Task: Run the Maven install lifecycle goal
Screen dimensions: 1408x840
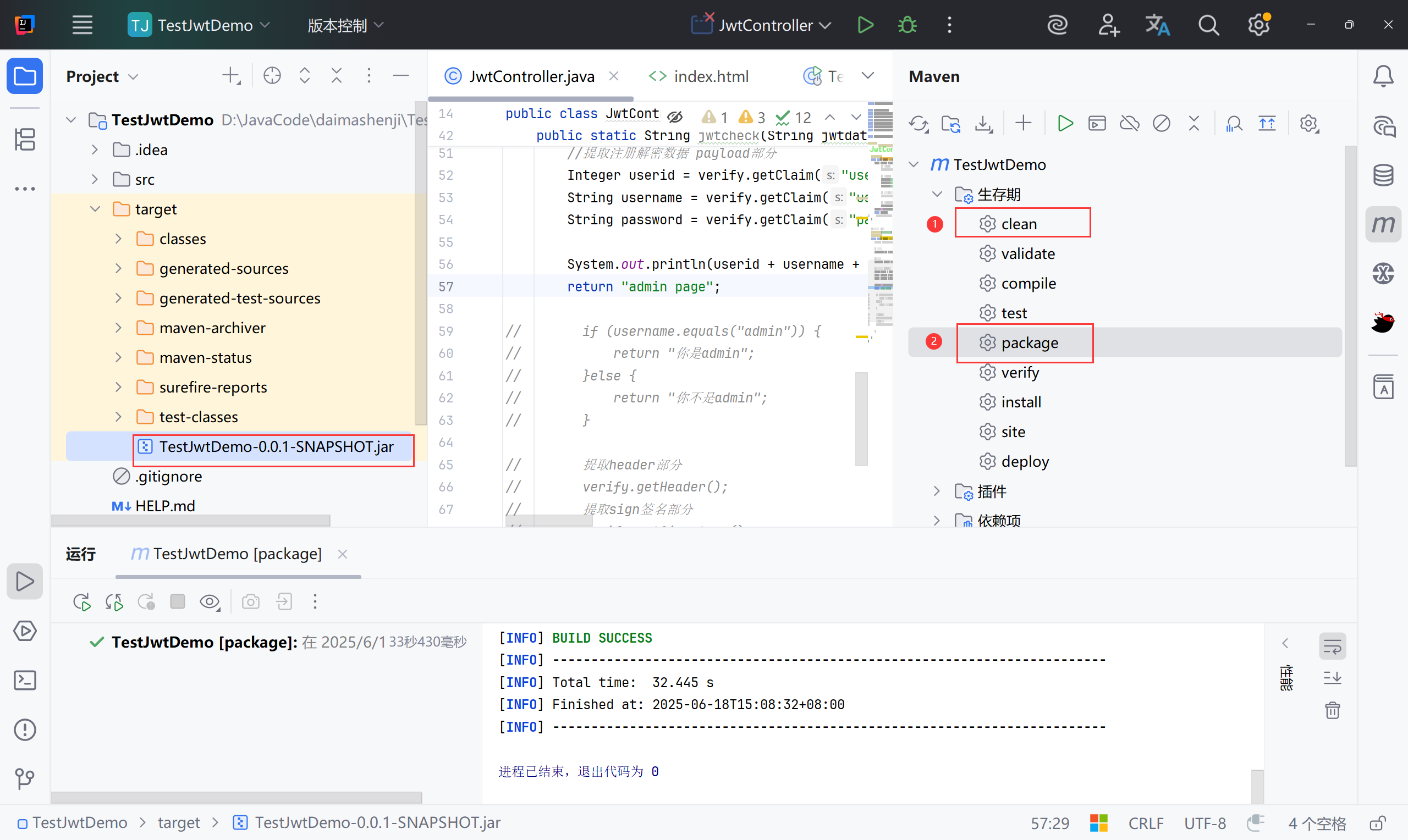Action: click(x=1021, y=402)
